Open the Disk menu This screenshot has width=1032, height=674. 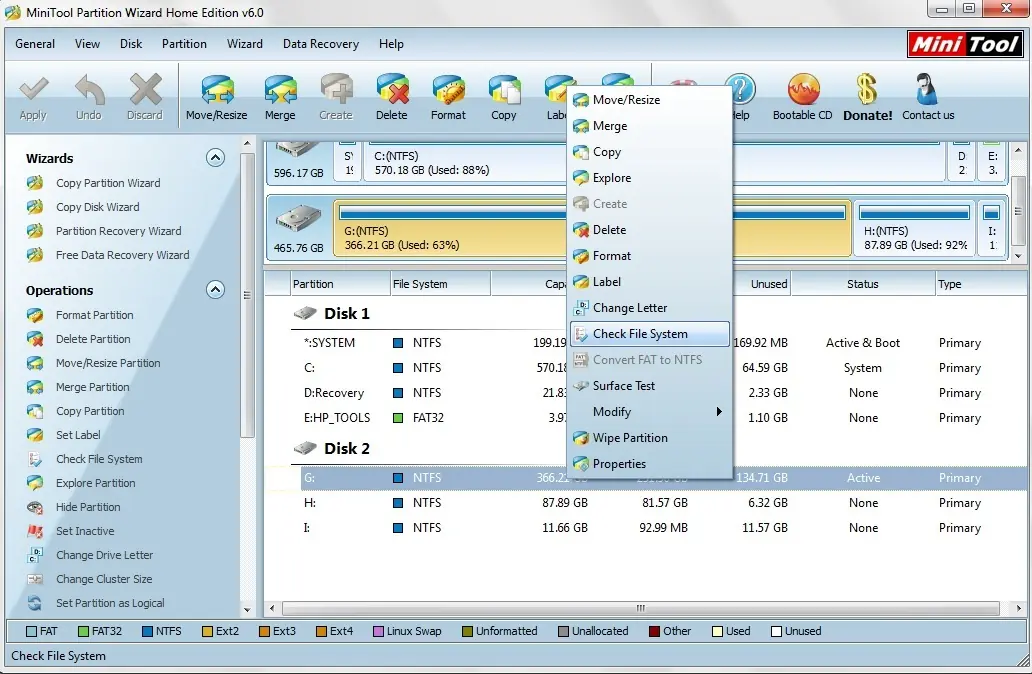pos(131,44)
